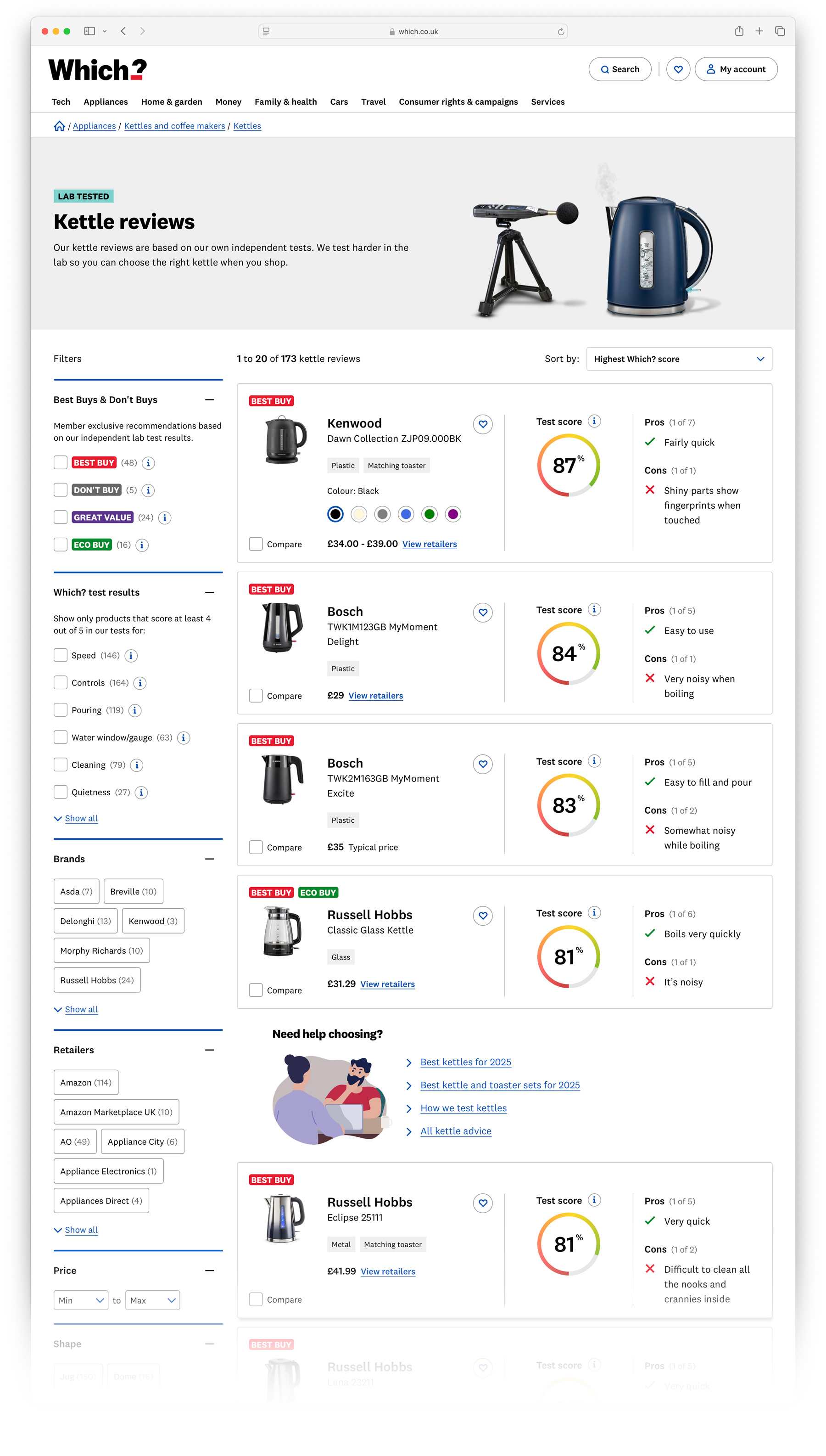Click the which.co.uk address bar

pyautogui.click(x=413, y=32)
